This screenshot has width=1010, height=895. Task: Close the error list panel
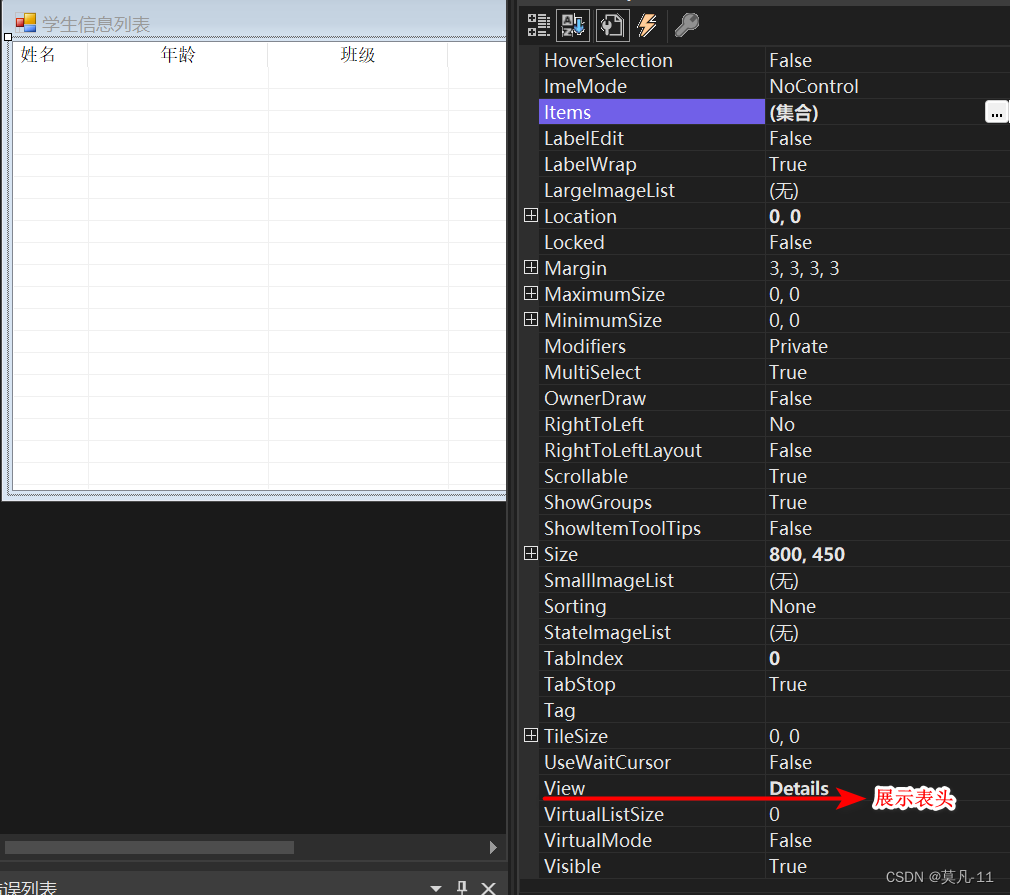(488, 887)
